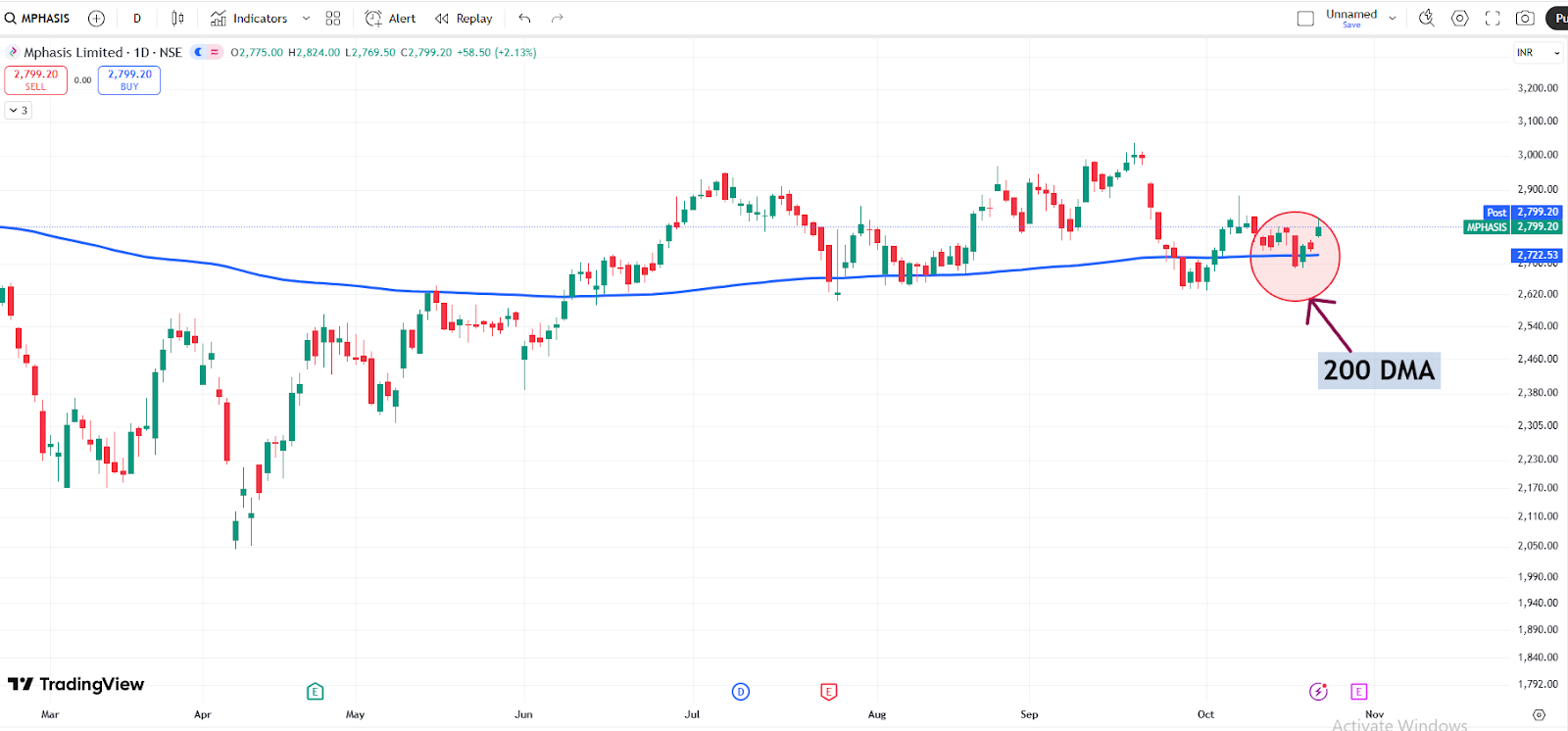Open the Indicators menu
Image resolution: width=1568 pixels, height=731 pixels.
(249, 19)
